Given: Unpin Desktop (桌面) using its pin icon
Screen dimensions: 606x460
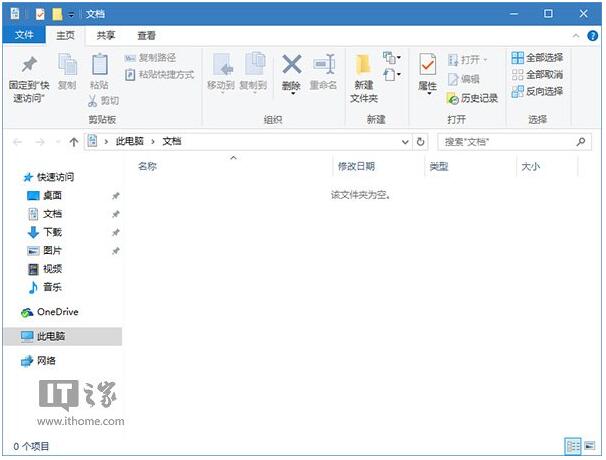Looking at the screenshot, I should pos(116,196).
